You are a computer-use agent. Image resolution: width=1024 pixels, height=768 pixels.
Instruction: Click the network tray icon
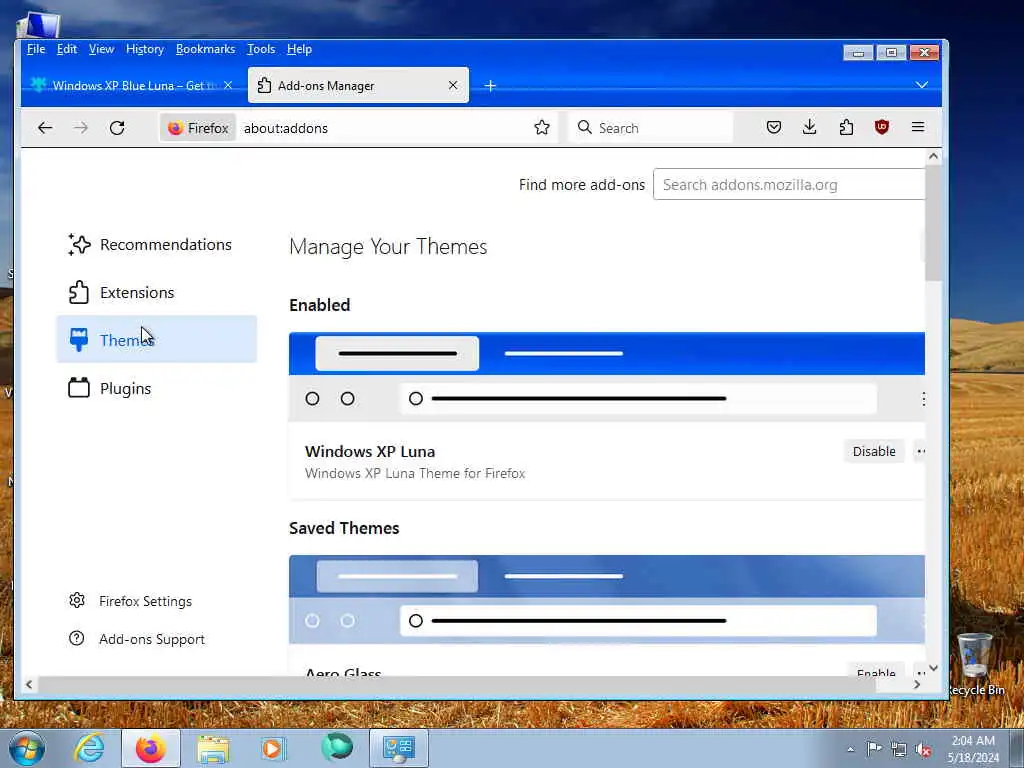click(x=899, y=750)
